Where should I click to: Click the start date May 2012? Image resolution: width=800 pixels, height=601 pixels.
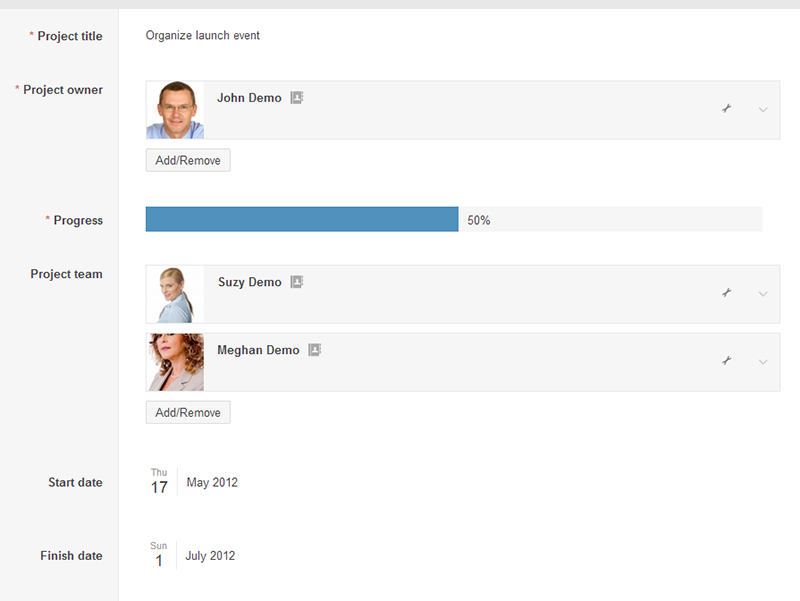tap(212, 482)
